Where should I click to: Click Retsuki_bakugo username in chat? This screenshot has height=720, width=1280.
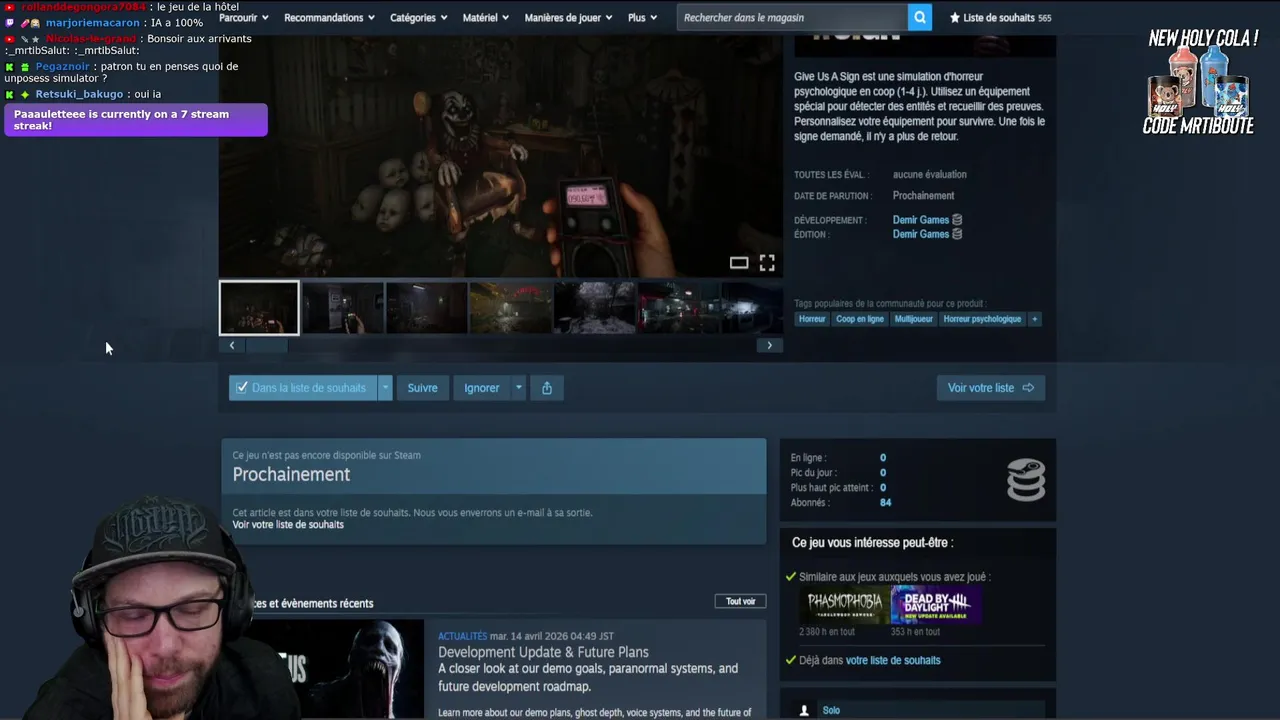(x=79, y=94)
